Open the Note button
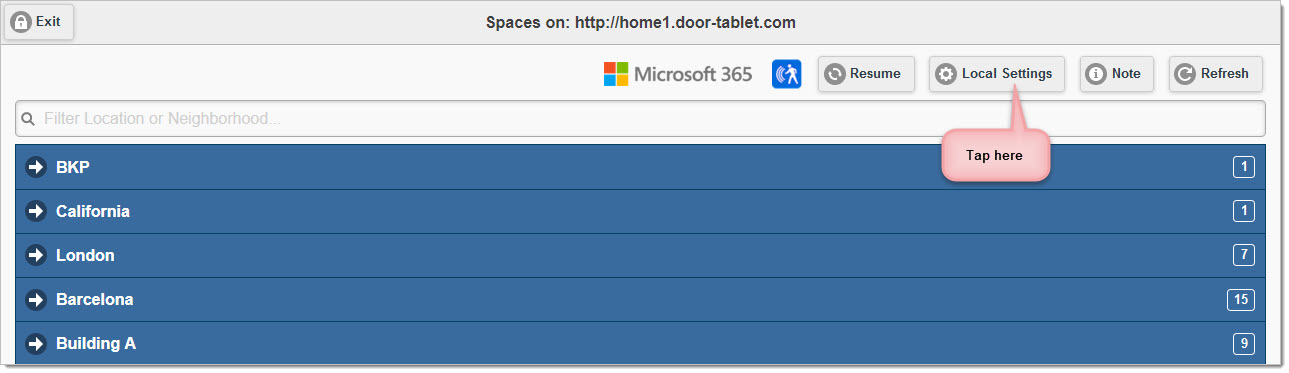The width and height of the screenshot is (1289, 373). (x=1117, y=74)
